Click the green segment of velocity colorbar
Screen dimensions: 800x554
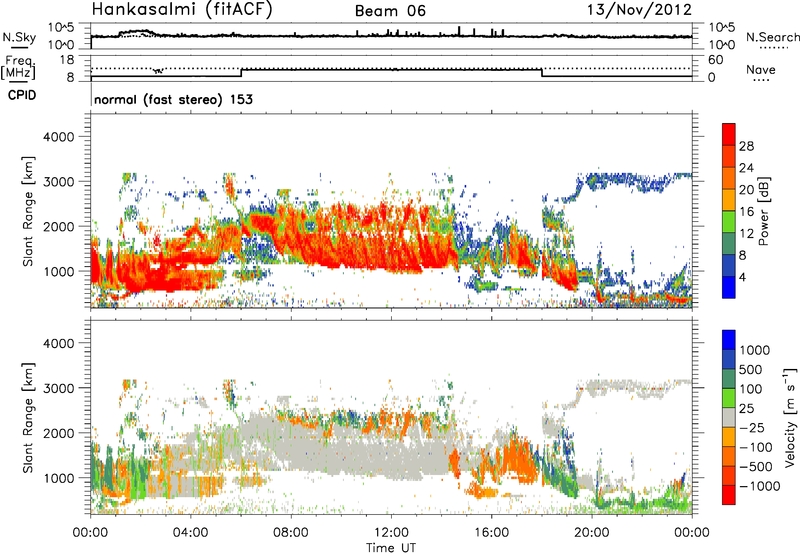click(729, 398)
